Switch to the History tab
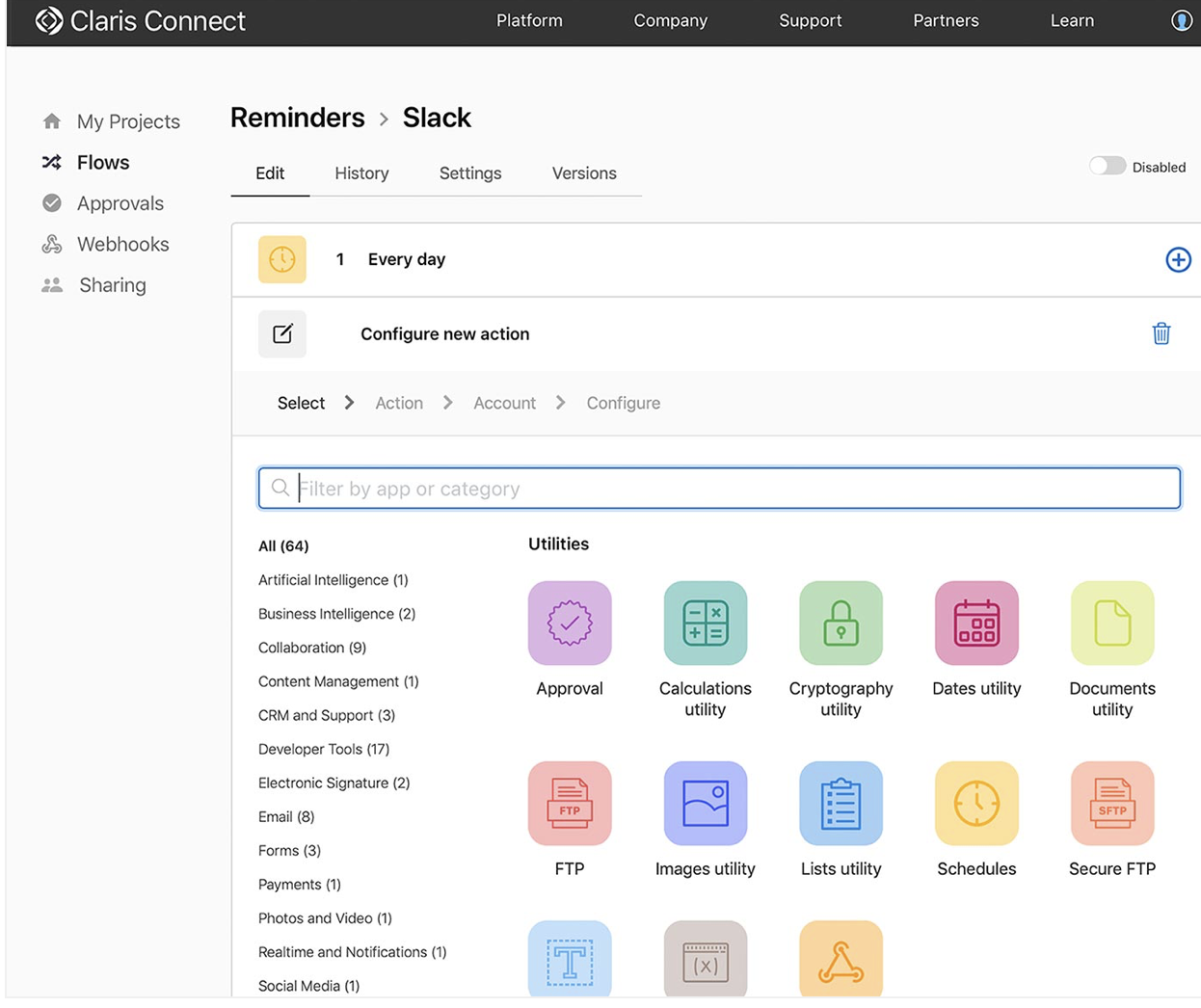 pyautogui.click(x=361, y=173)
